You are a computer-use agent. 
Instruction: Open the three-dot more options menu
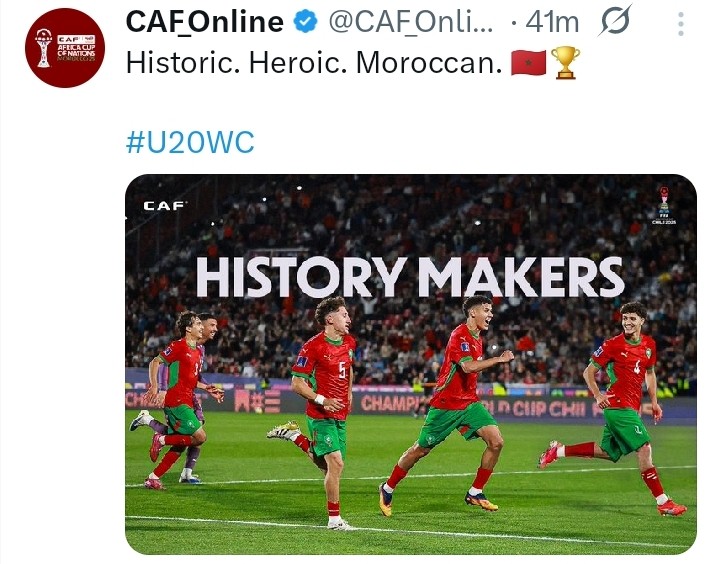coord(682,22)
